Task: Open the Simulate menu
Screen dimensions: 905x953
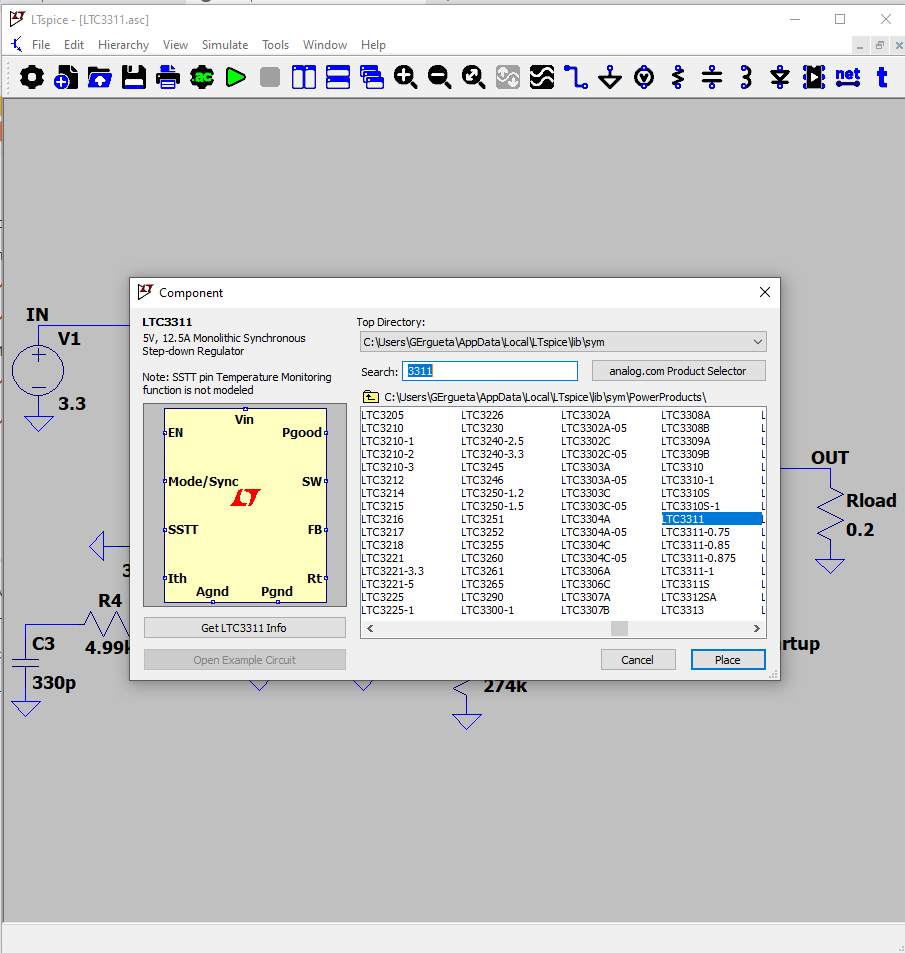Action: point(225,45)
